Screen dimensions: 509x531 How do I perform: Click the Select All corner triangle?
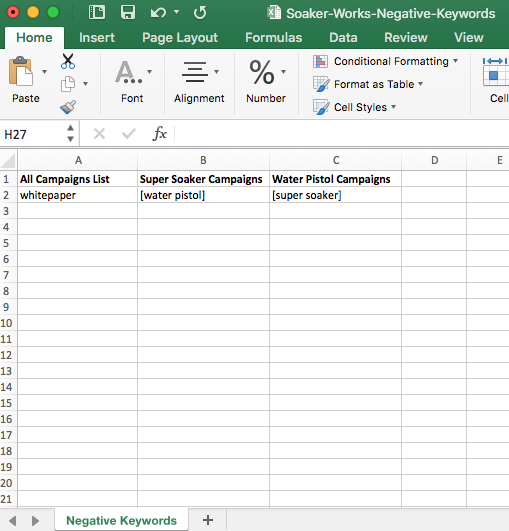8,160
